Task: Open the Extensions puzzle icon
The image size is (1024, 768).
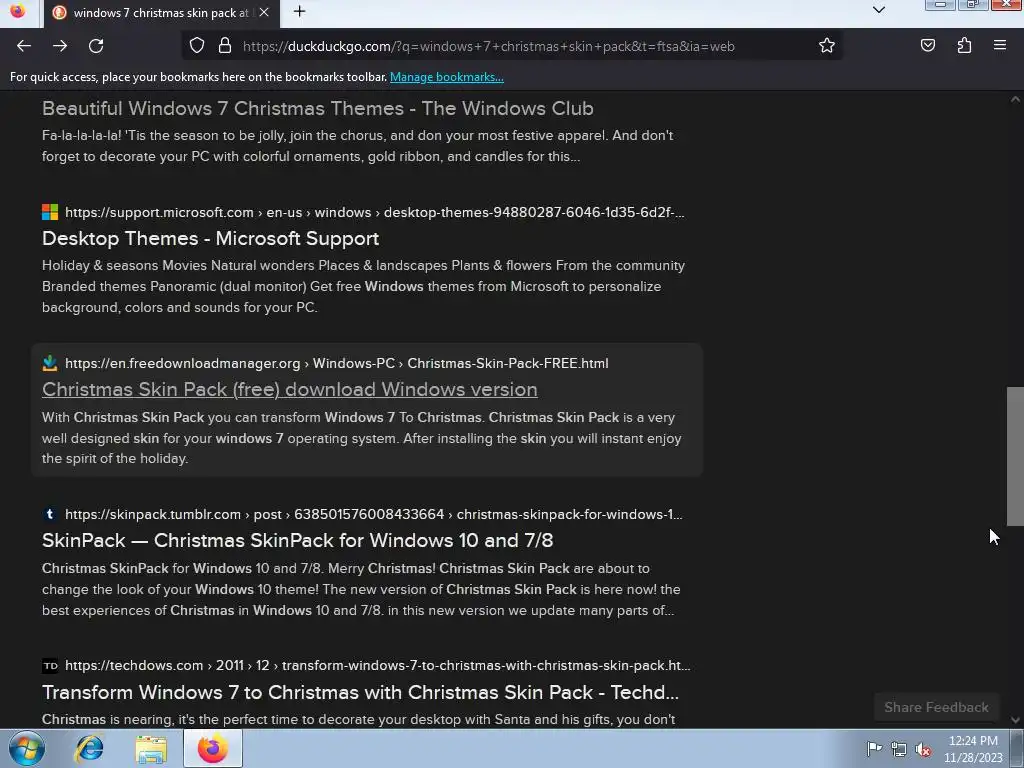Action: (964, 46)
